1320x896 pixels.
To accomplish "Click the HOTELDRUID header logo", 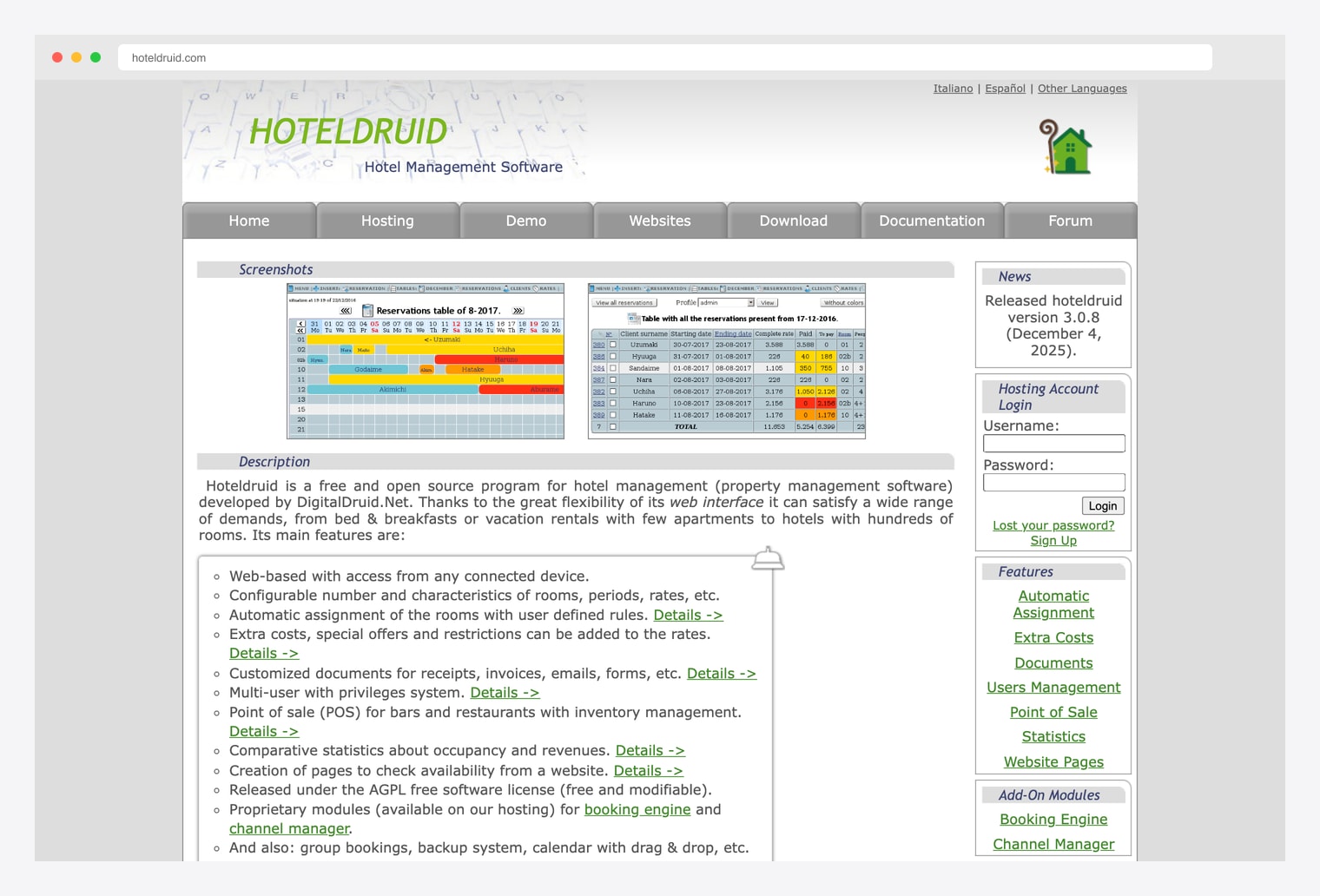I will coord(348,131).
